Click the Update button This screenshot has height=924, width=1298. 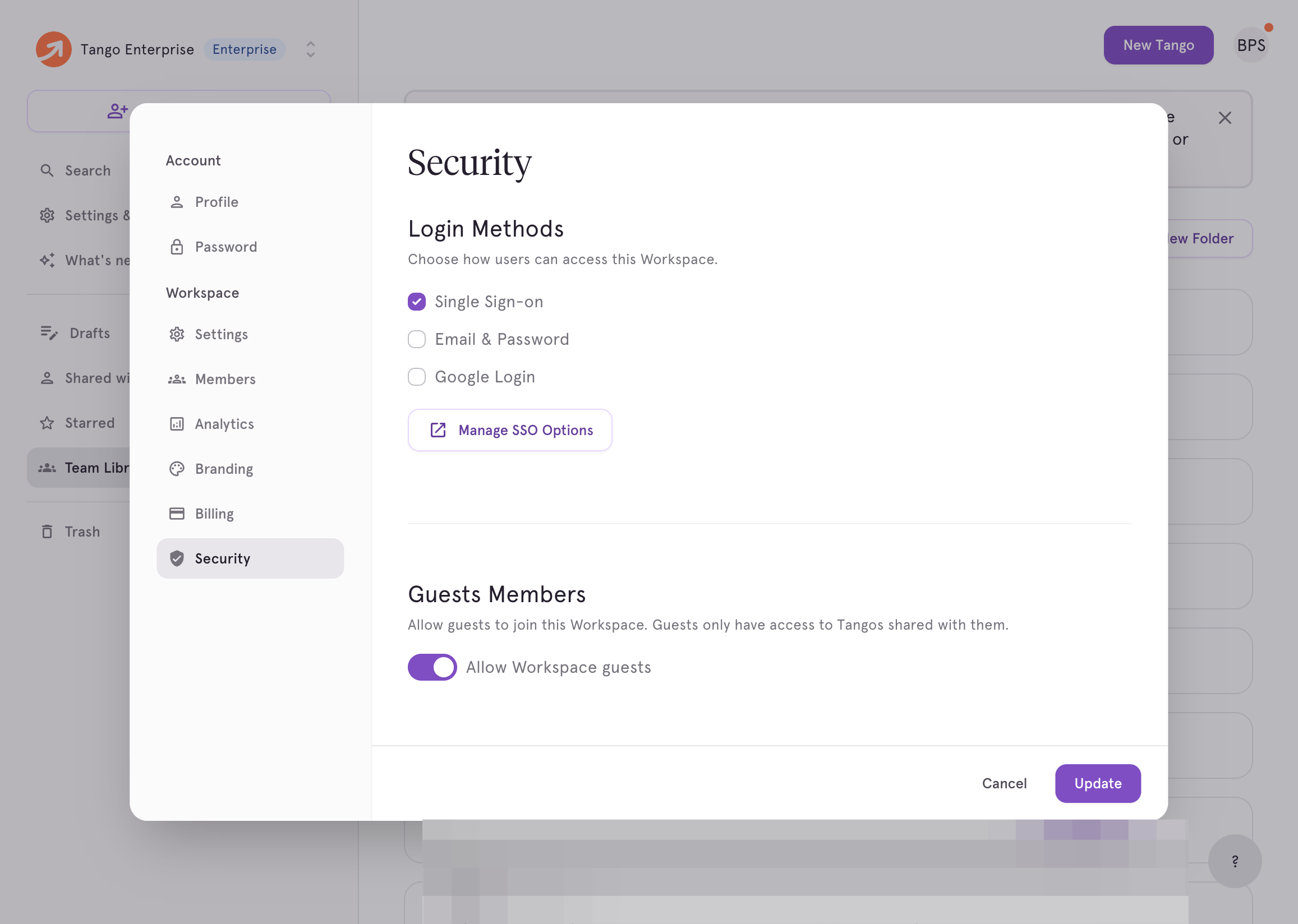click(x=1098, y=783)
